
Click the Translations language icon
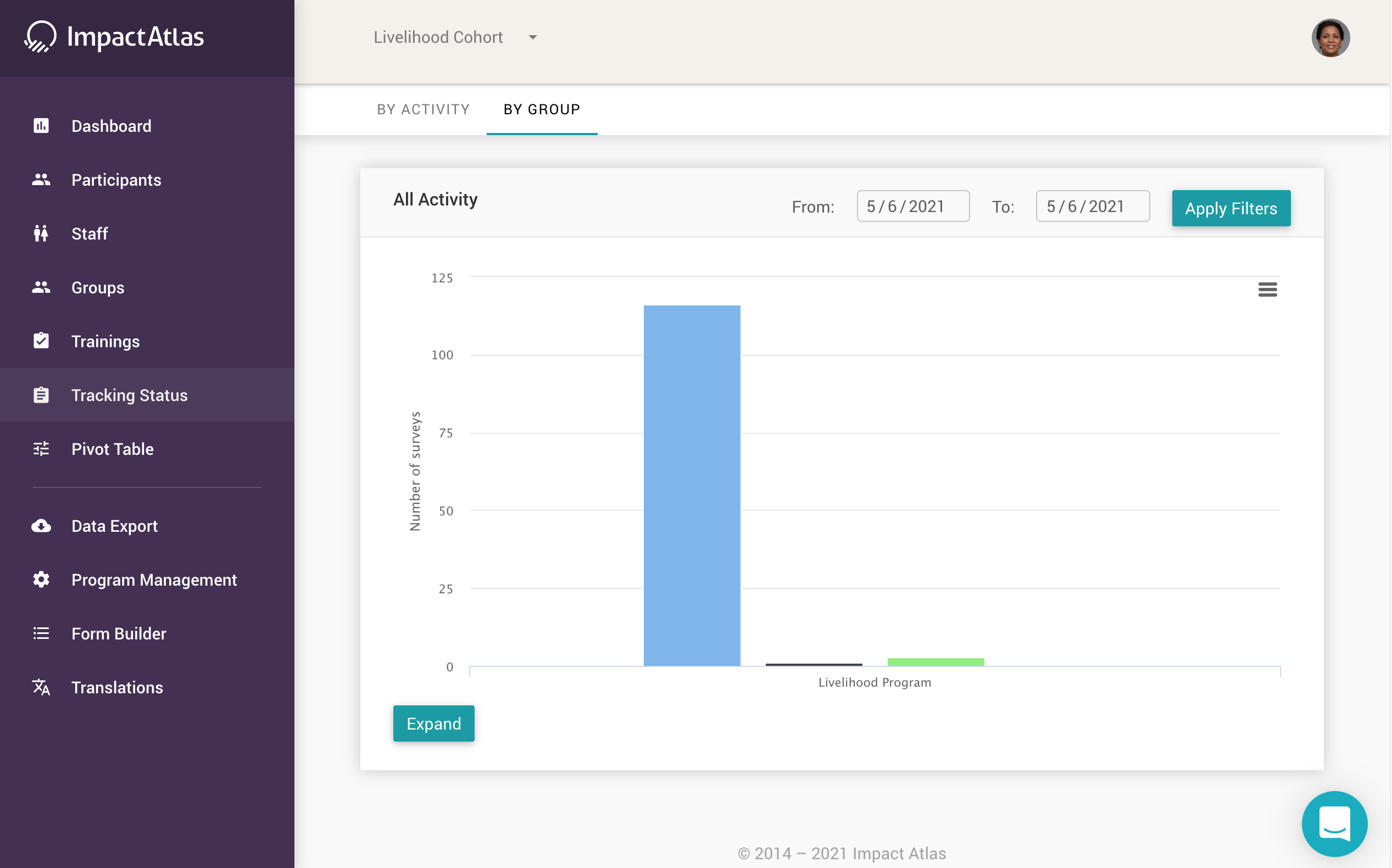pos(41,687)
